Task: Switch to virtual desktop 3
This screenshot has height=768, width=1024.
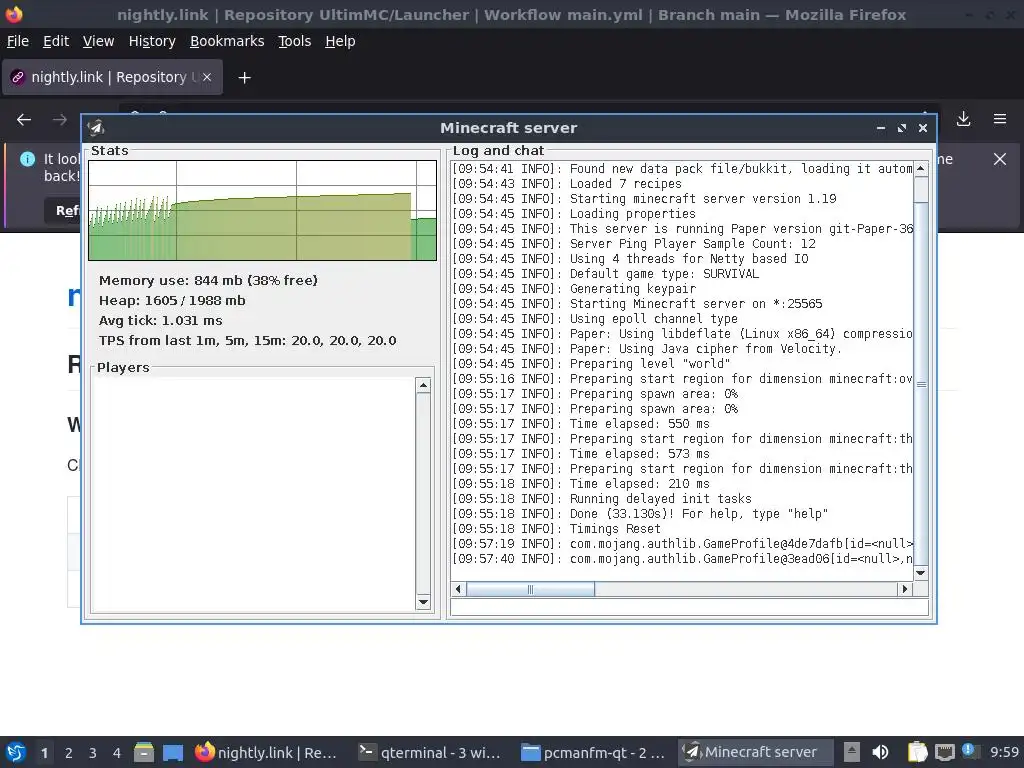Action: click(x=93, y=753)
